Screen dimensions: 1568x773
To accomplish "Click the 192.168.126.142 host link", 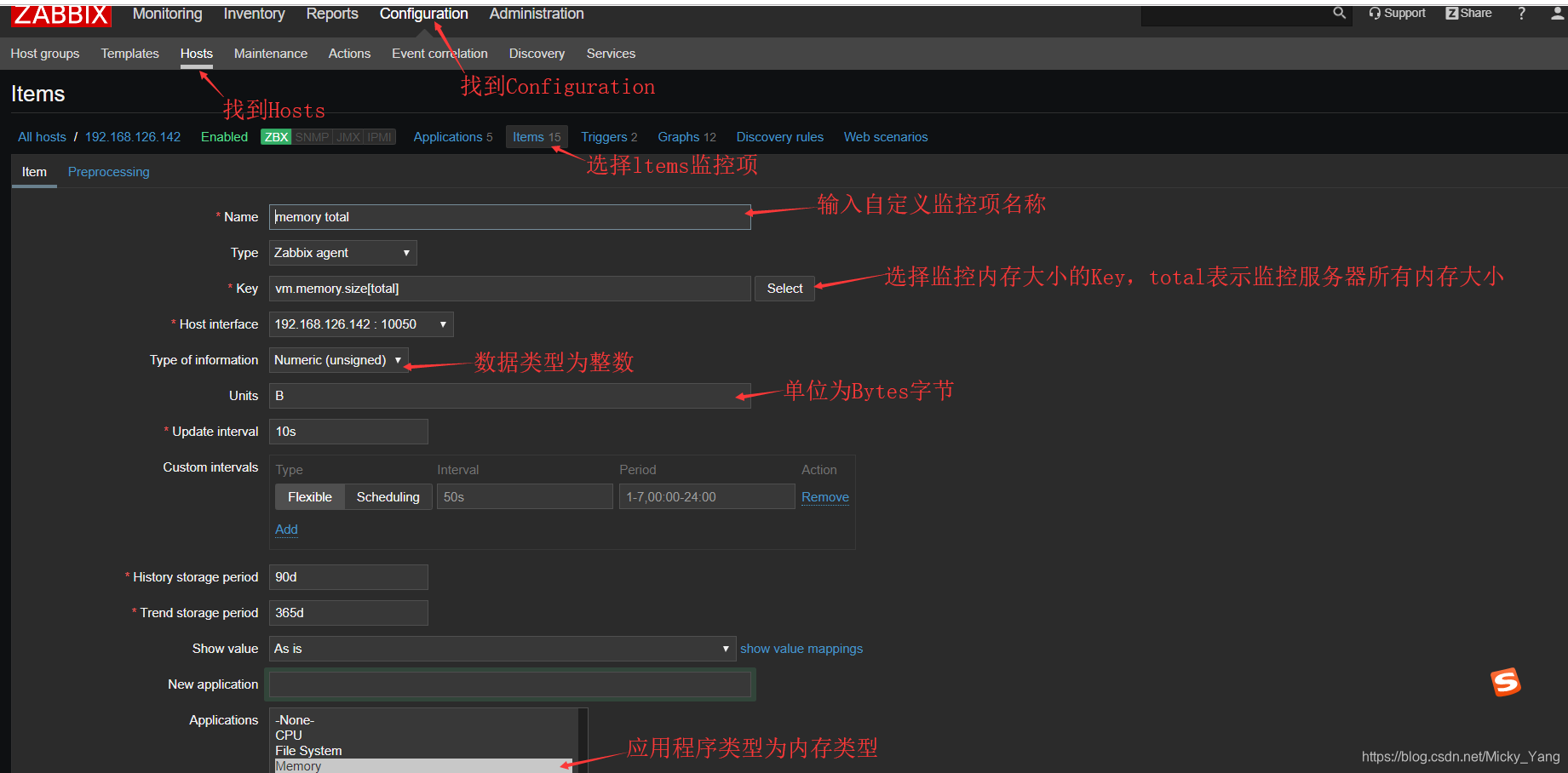I will (x=133, y=137).
